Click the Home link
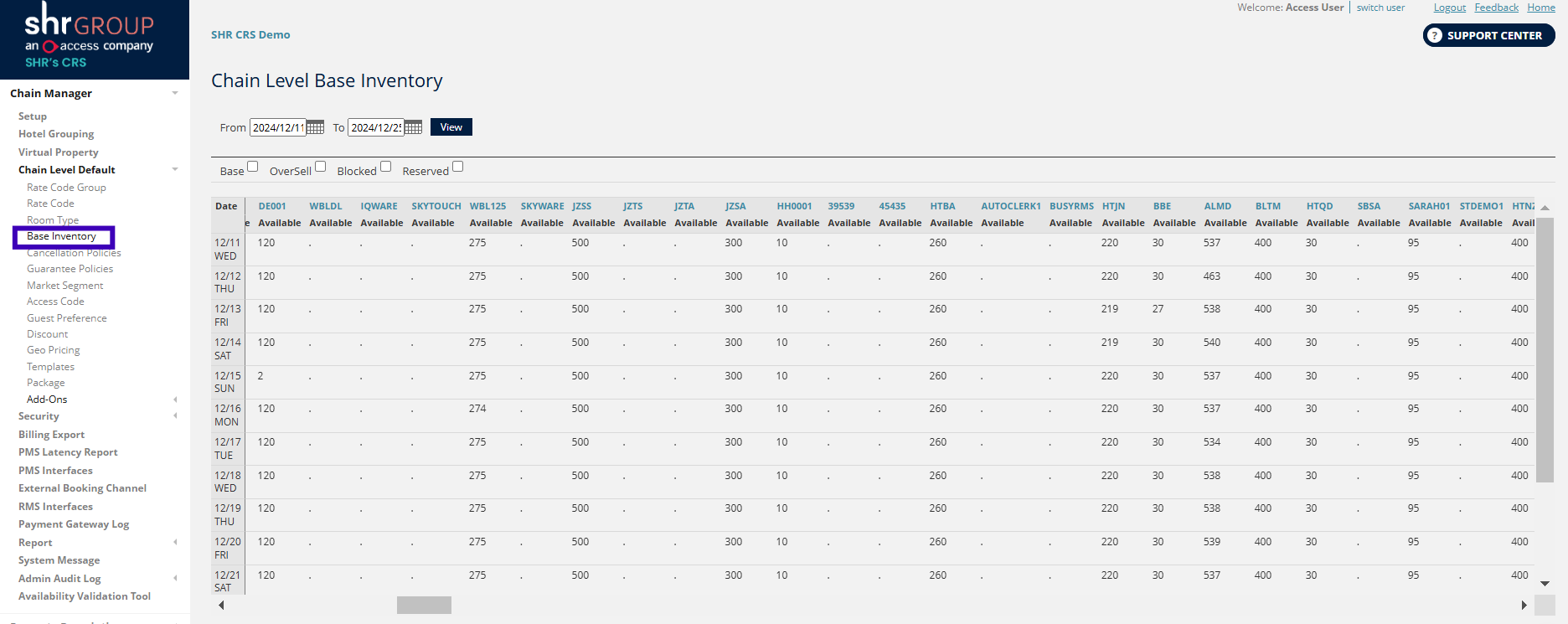This screenshot has width=1568, height=624. pos(1541,8)
